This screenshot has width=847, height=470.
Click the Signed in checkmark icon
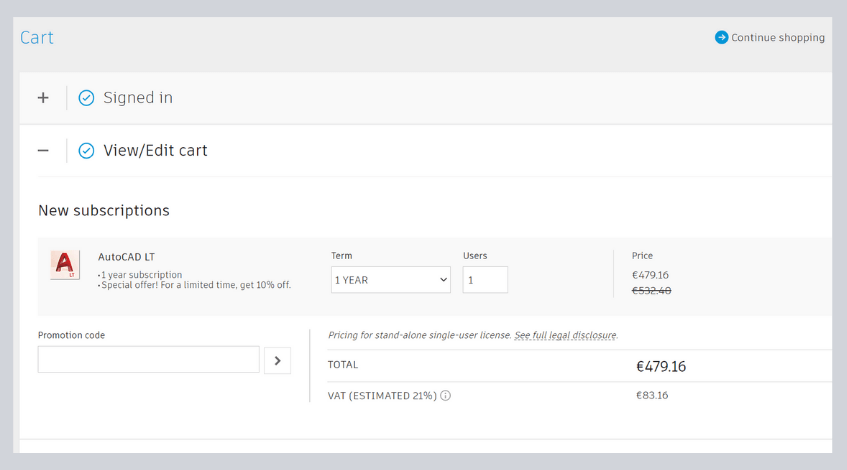pyautogui.click(x=86, y=98)
